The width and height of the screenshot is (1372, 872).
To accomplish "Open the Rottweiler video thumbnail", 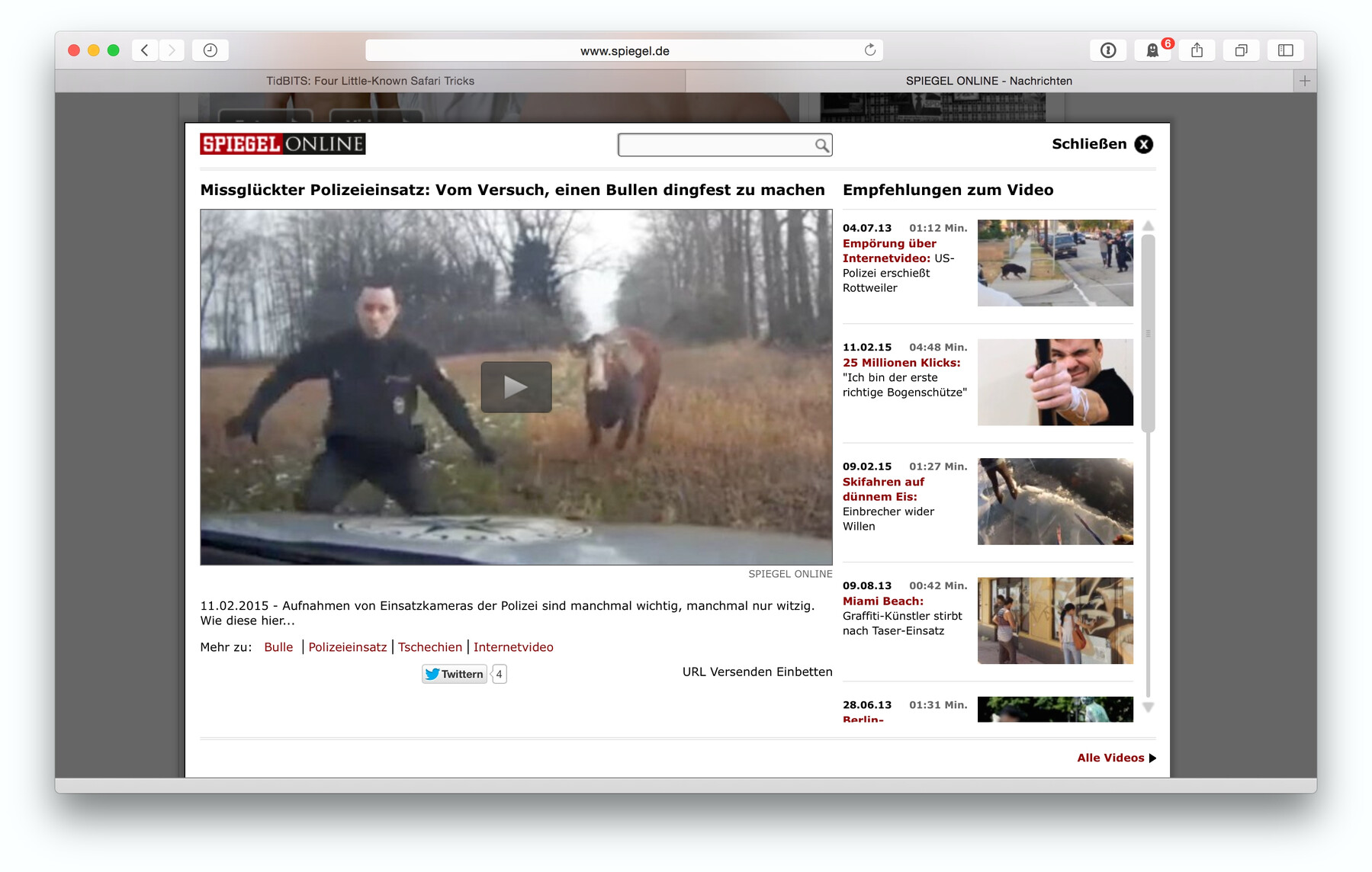I will pos(1055,263).
